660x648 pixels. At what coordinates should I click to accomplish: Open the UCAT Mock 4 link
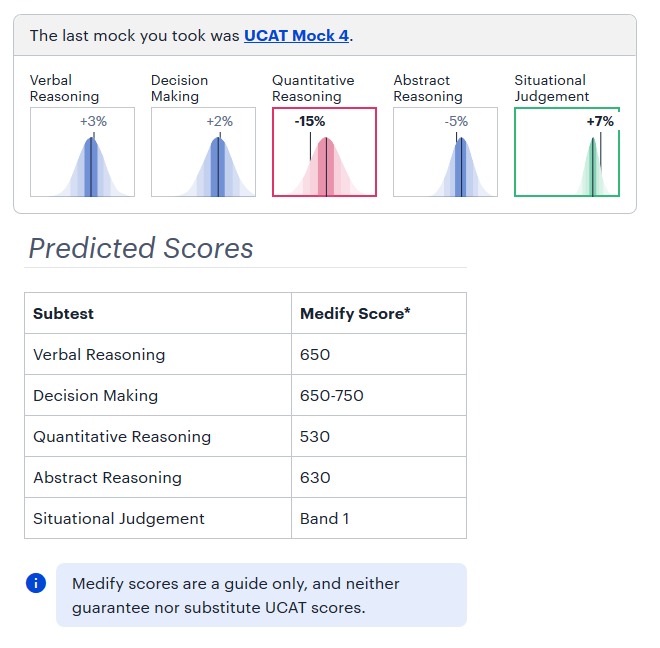pyautogui.click(x=296, y=36)
